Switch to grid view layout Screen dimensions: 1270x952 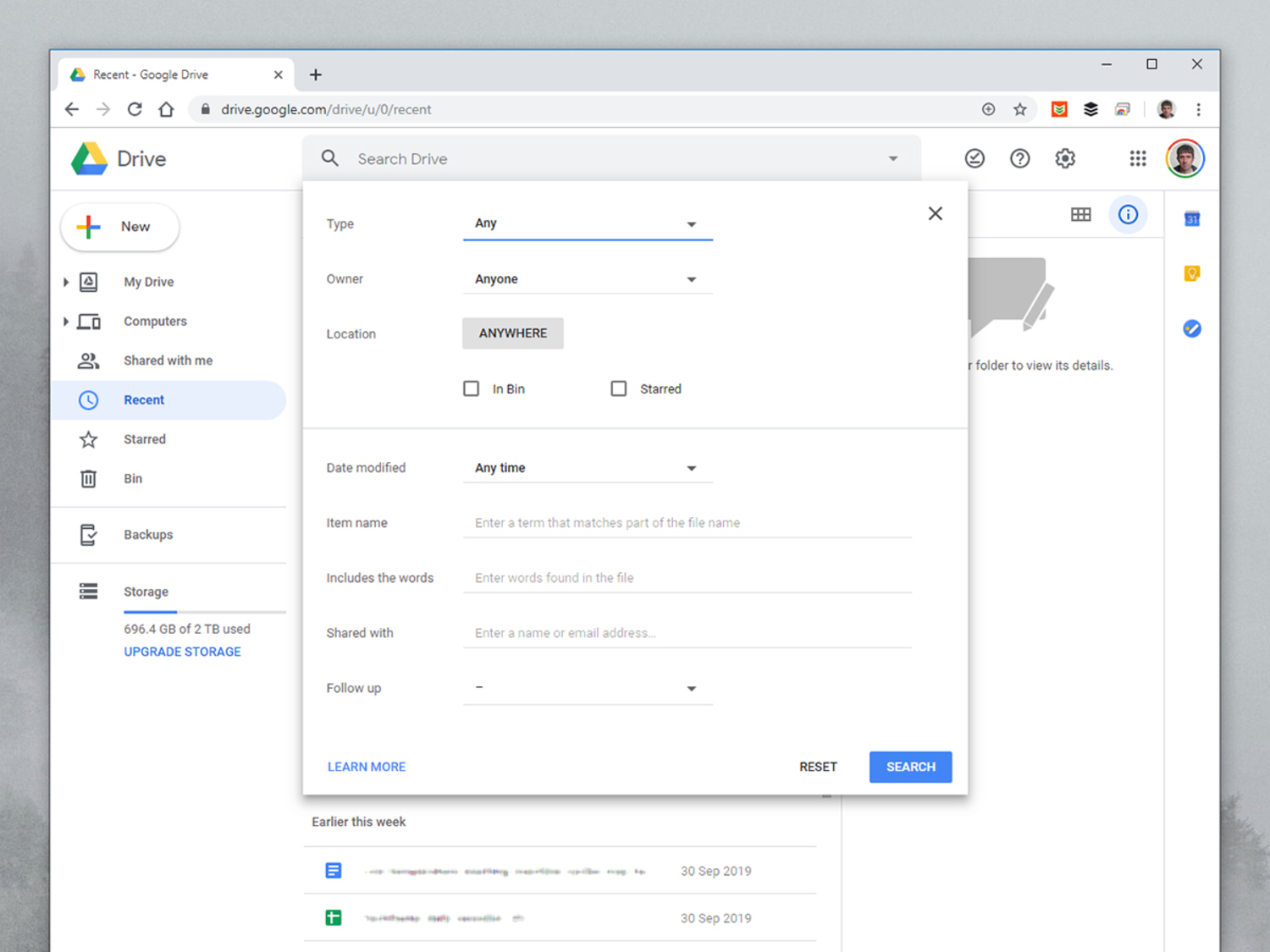1080,214
